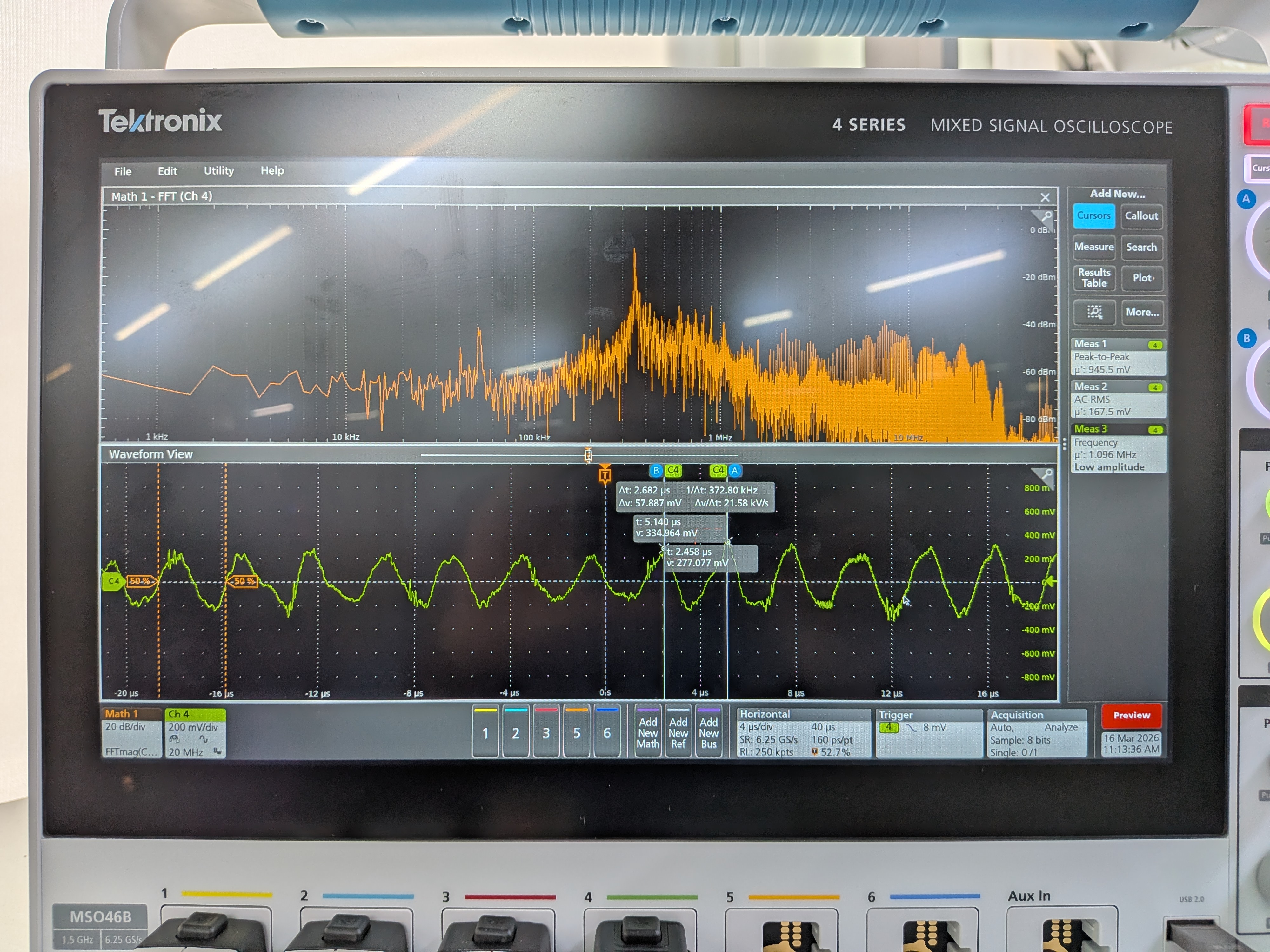Click the FFT view magnifier corner icon
The height and width of the screenshot is (952, 1270).
click(1045, 217)
